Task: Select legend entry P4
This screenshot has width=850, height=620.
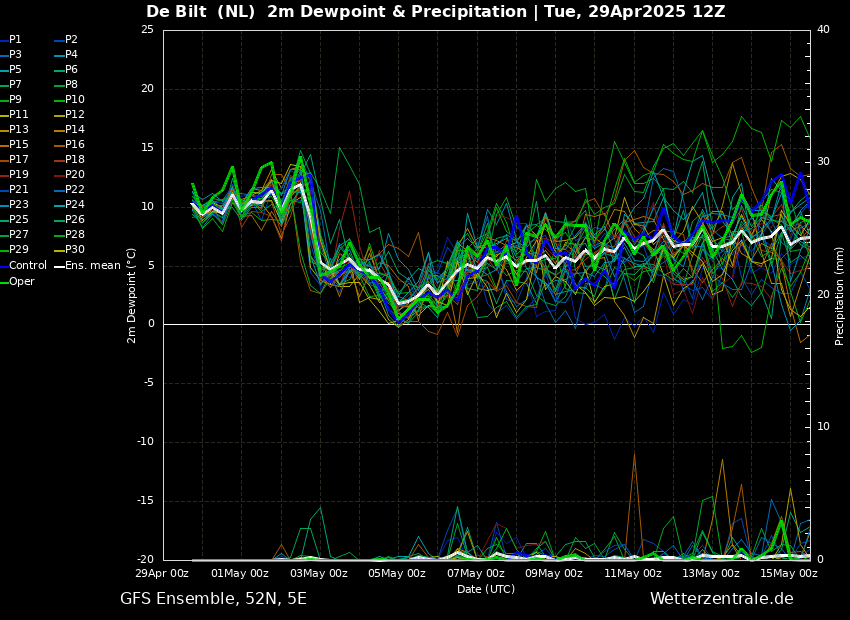Action: pyautogui.click(x=67, y=55)
